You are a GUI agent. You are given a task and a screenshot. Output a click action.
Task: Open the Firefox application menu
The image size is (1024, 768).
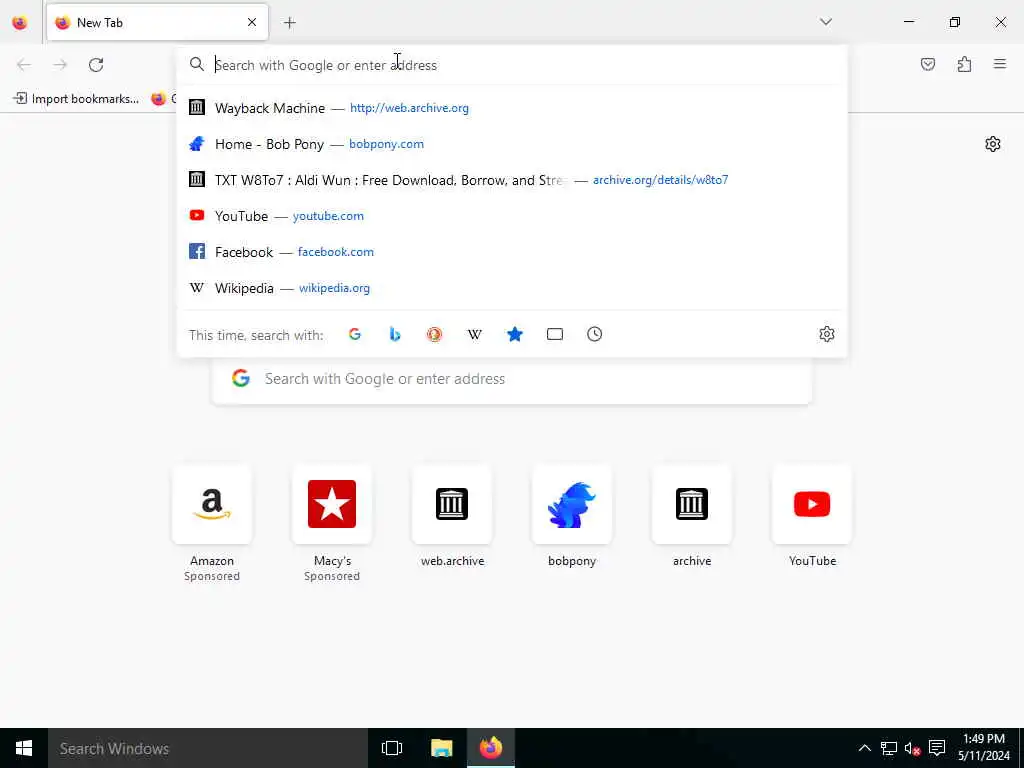pos(1000,64)
